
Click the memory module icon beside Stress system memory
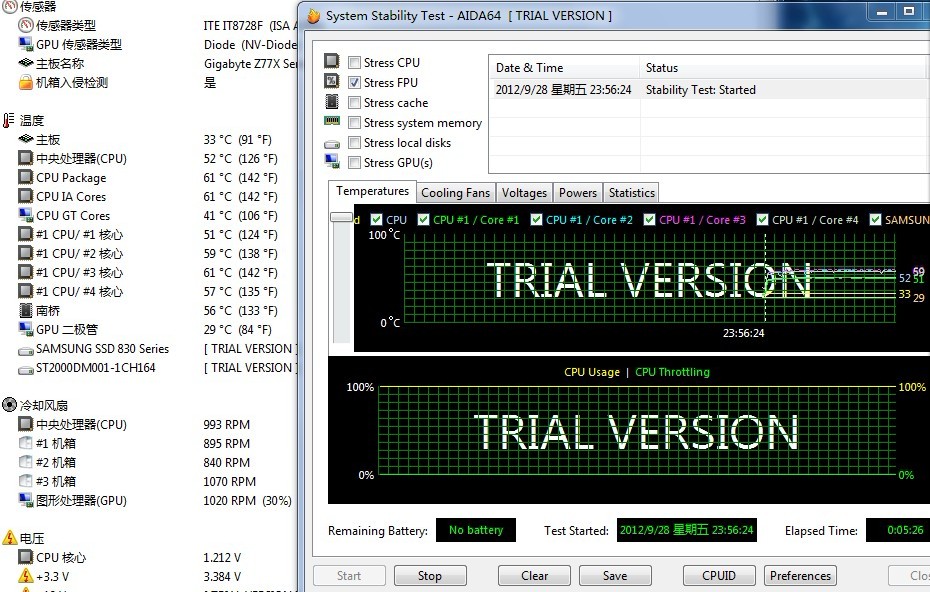click(332, 122)
